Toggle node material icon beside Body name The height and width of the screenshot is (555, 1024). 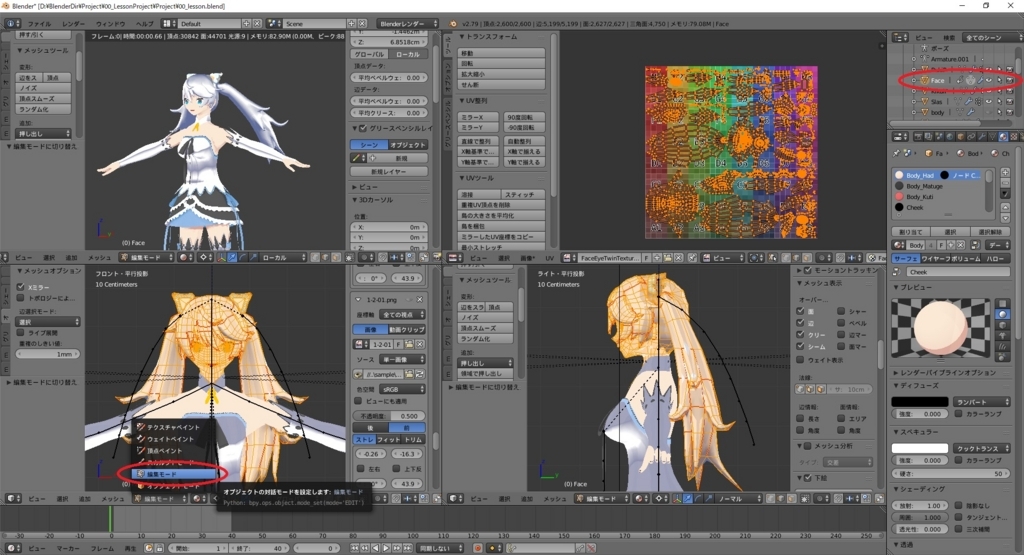click(x=975, y=245)
